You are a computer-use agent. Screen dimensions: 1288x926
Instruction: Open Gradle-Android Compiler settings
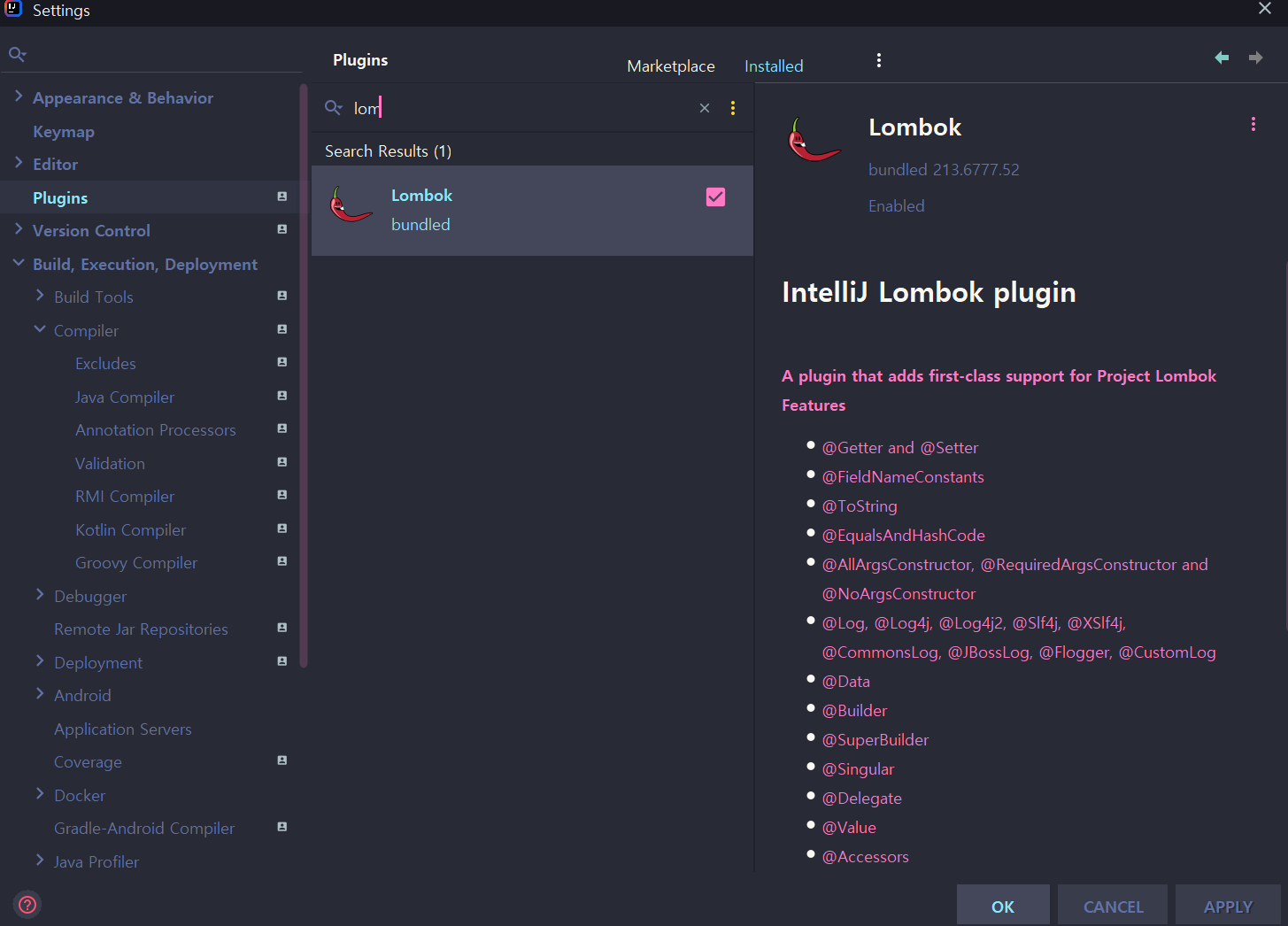point(144,829)
